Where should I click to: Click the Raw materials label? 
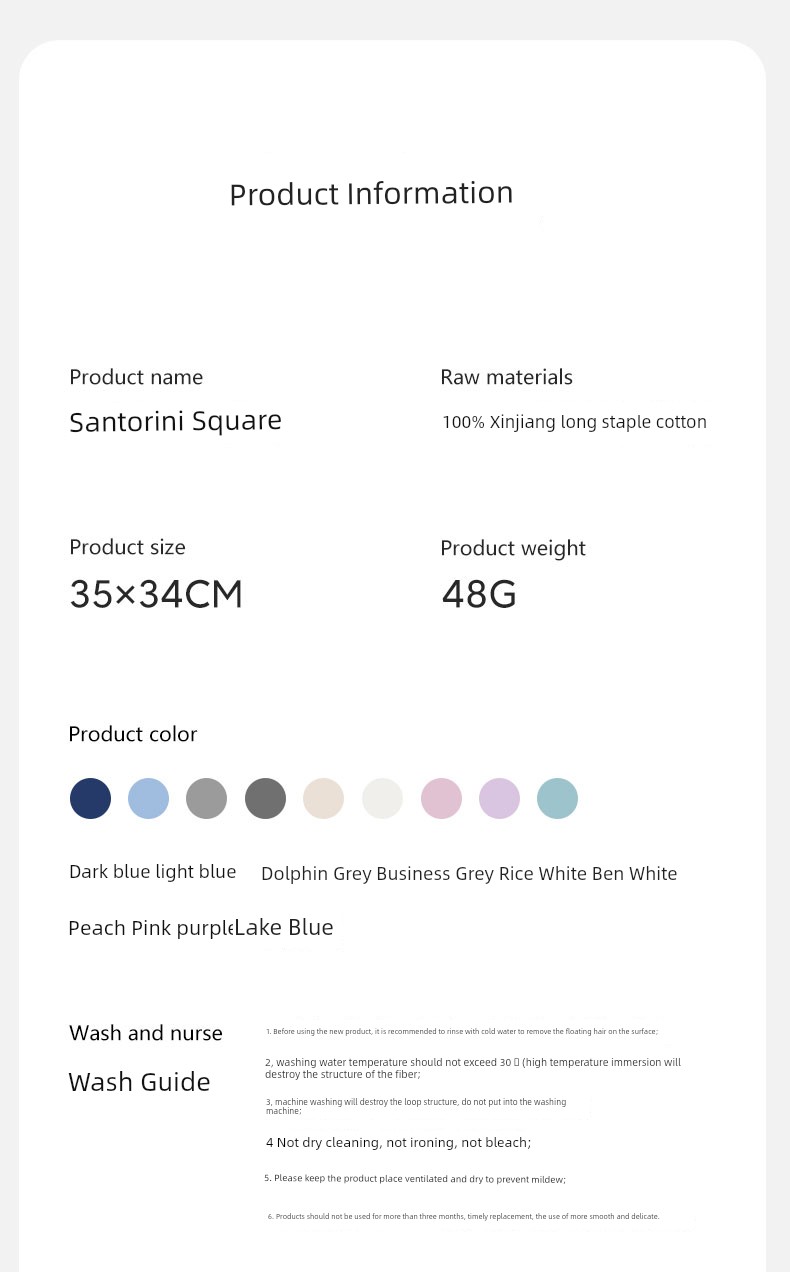506,377
